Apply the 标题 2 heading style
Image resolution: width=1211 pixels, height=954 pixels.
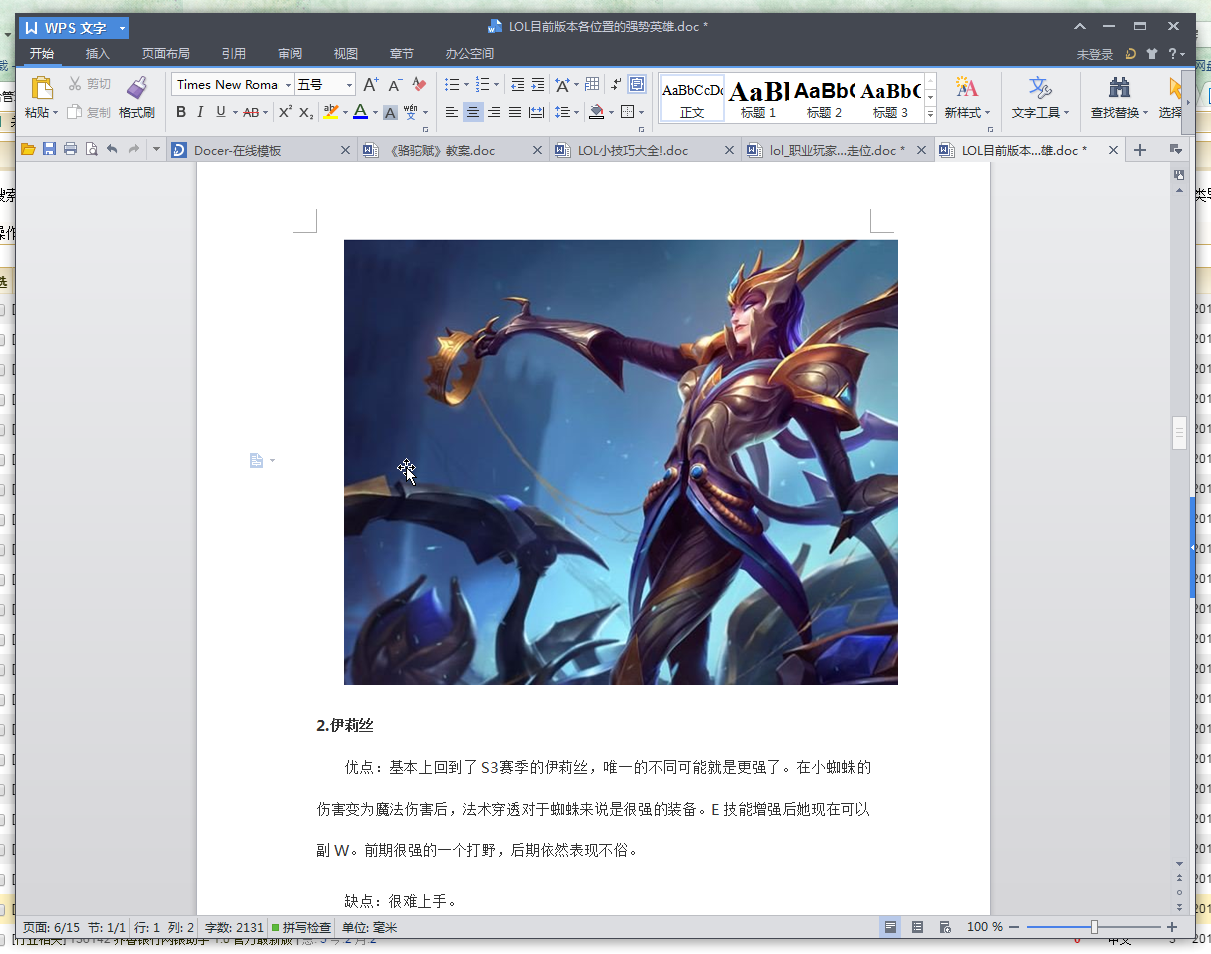click(824, 98)
